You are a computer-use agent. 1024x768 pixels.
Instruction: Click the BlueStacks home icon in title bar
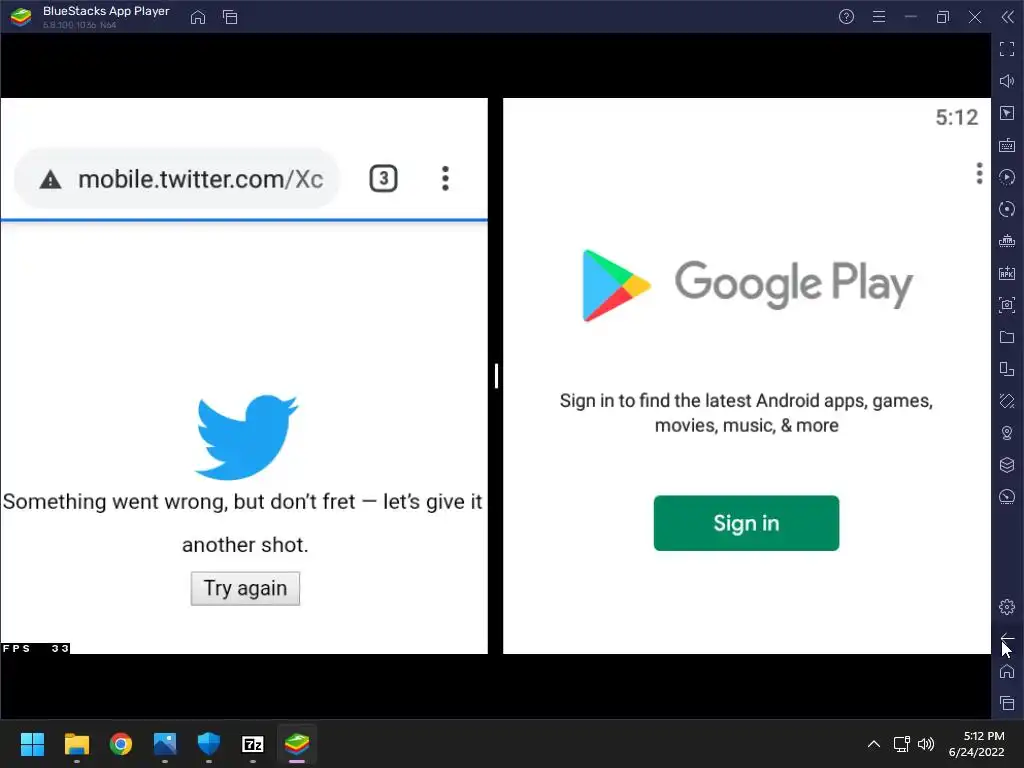coord(198,17)
